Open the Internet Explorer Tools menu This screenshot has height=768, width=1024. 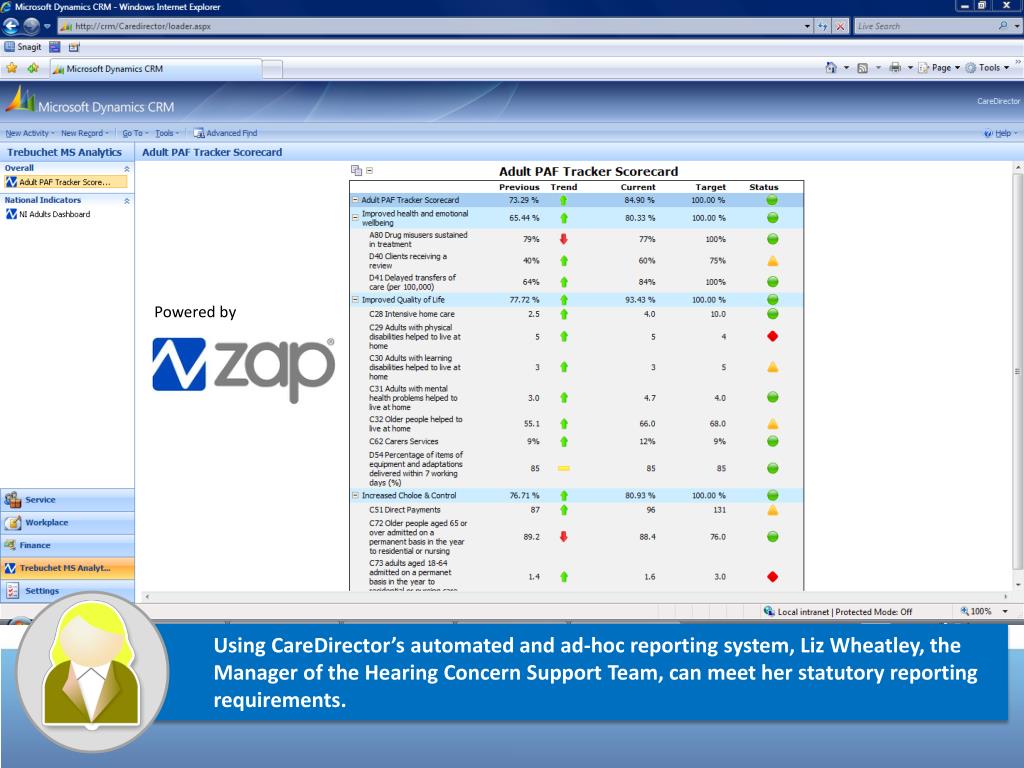pyautogui.click(x=987, y=67)
